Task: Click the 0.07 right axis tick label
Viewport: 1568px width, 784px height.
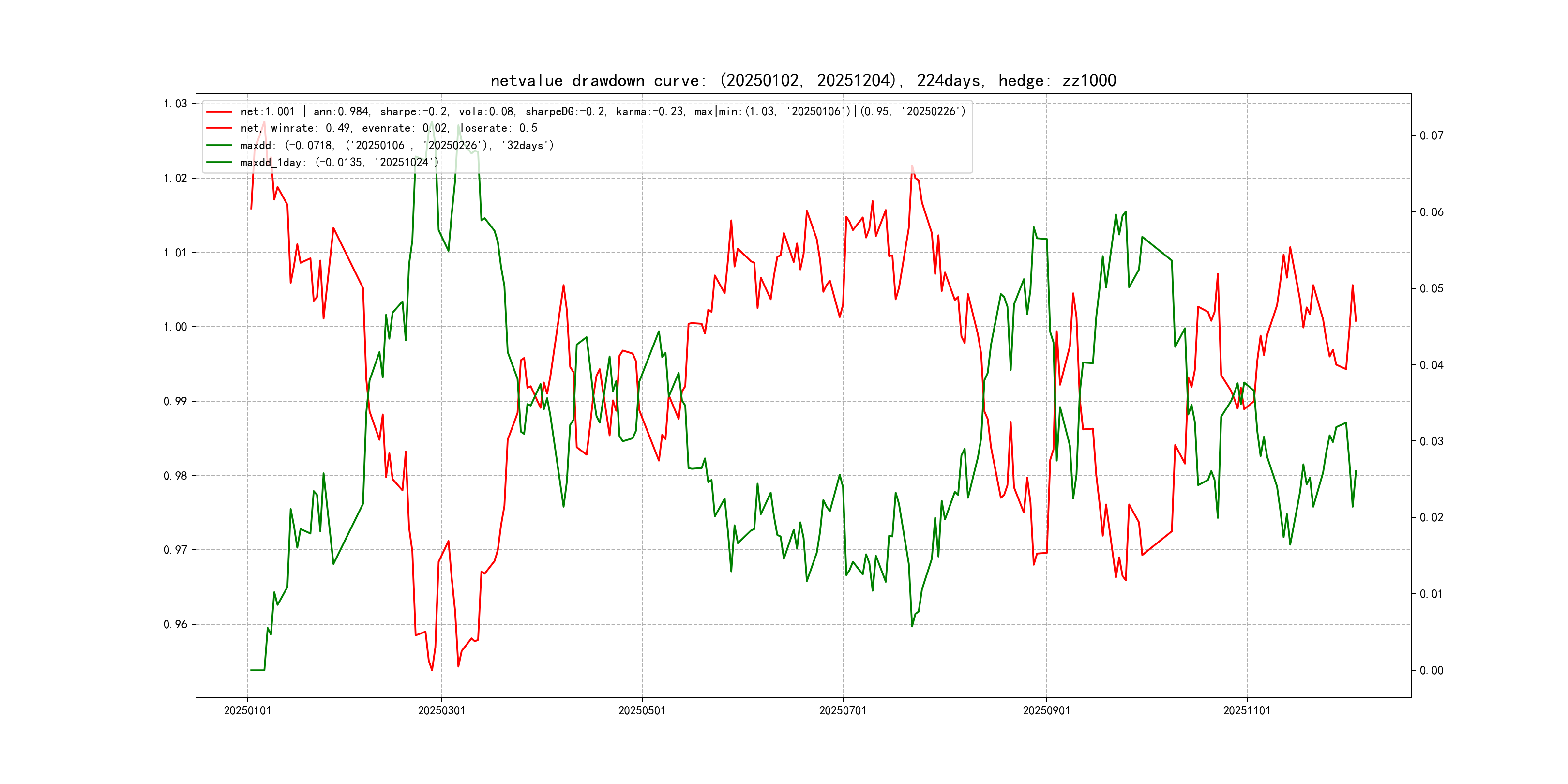Action: point(1431,136)
